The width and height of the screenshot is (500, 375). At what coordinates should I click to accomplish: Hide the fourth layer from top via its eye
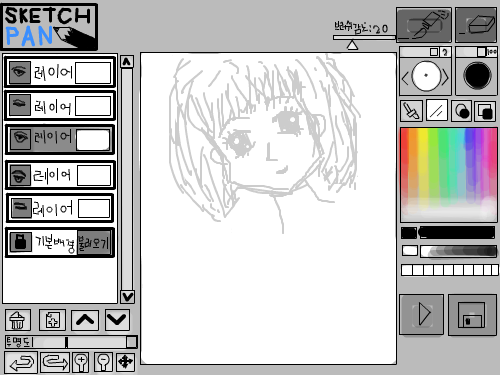pyautogui.click(x=20, y=175)
